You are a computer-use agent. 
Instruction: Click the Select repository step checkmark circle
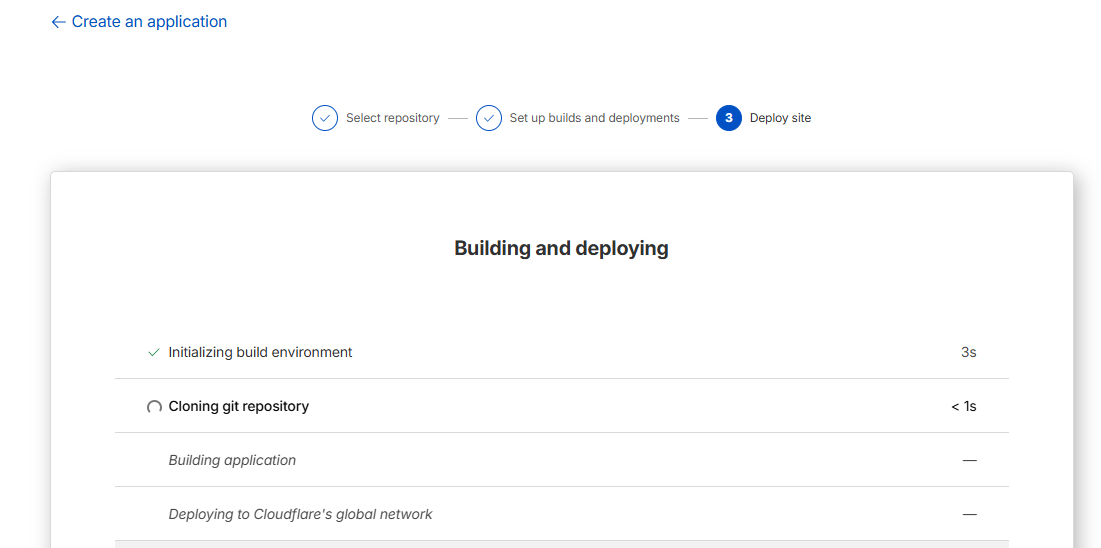[x=324, y=118]
